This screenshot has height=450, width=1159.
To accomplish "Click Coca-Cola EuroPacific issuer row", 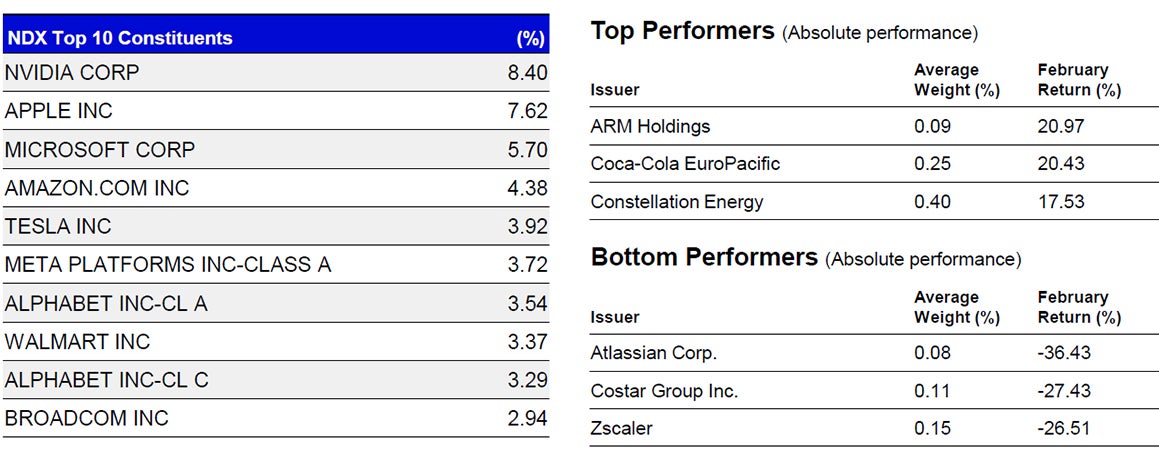I will 685,164.
